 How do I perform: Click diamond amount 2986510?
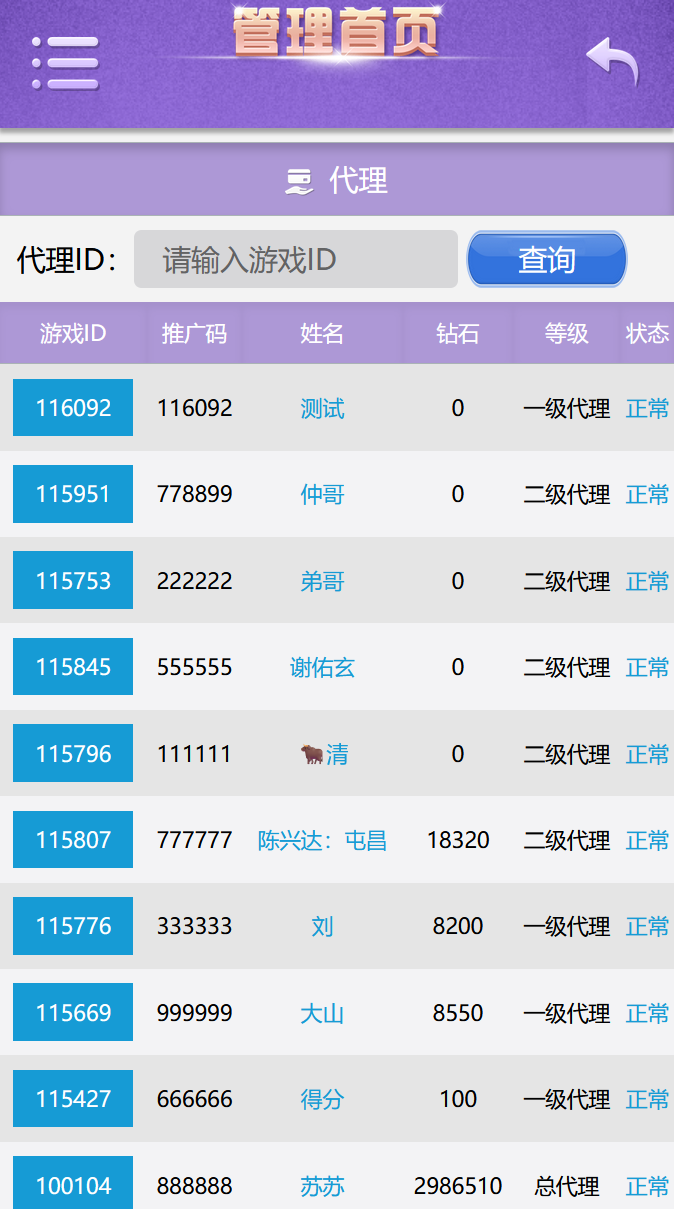coord(458,1186)
